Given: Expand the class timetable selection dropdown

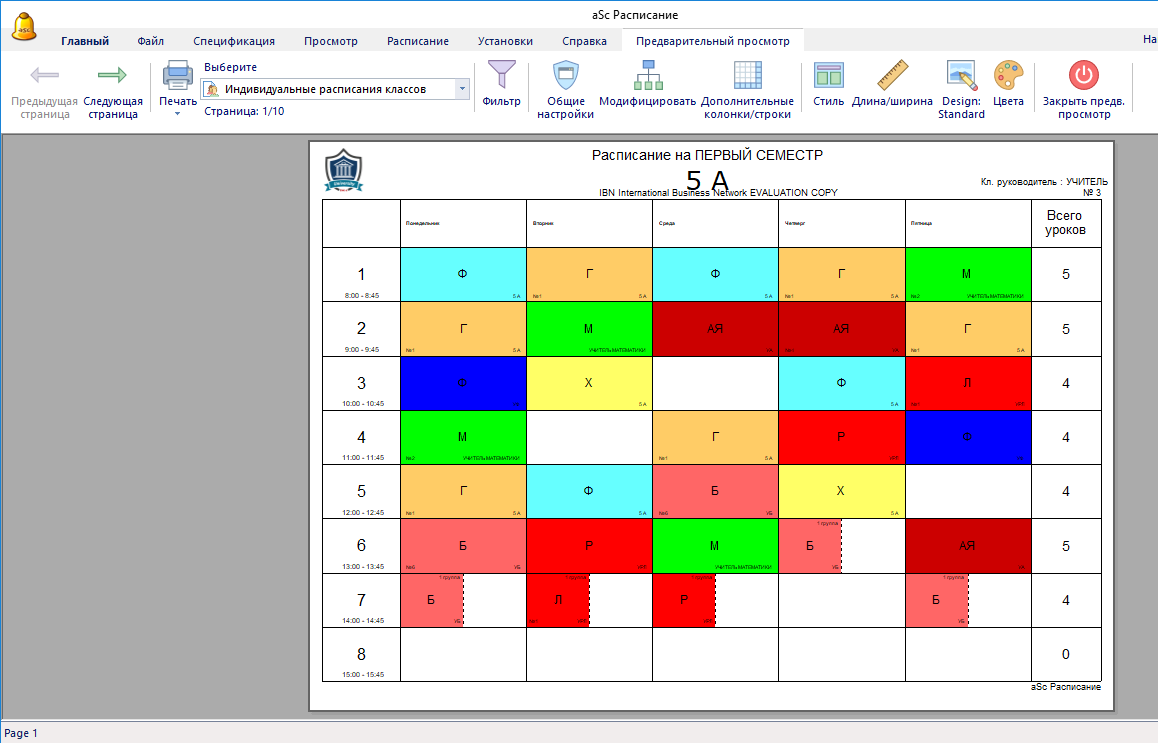Looking at the screenshot, I should (462, 89).
